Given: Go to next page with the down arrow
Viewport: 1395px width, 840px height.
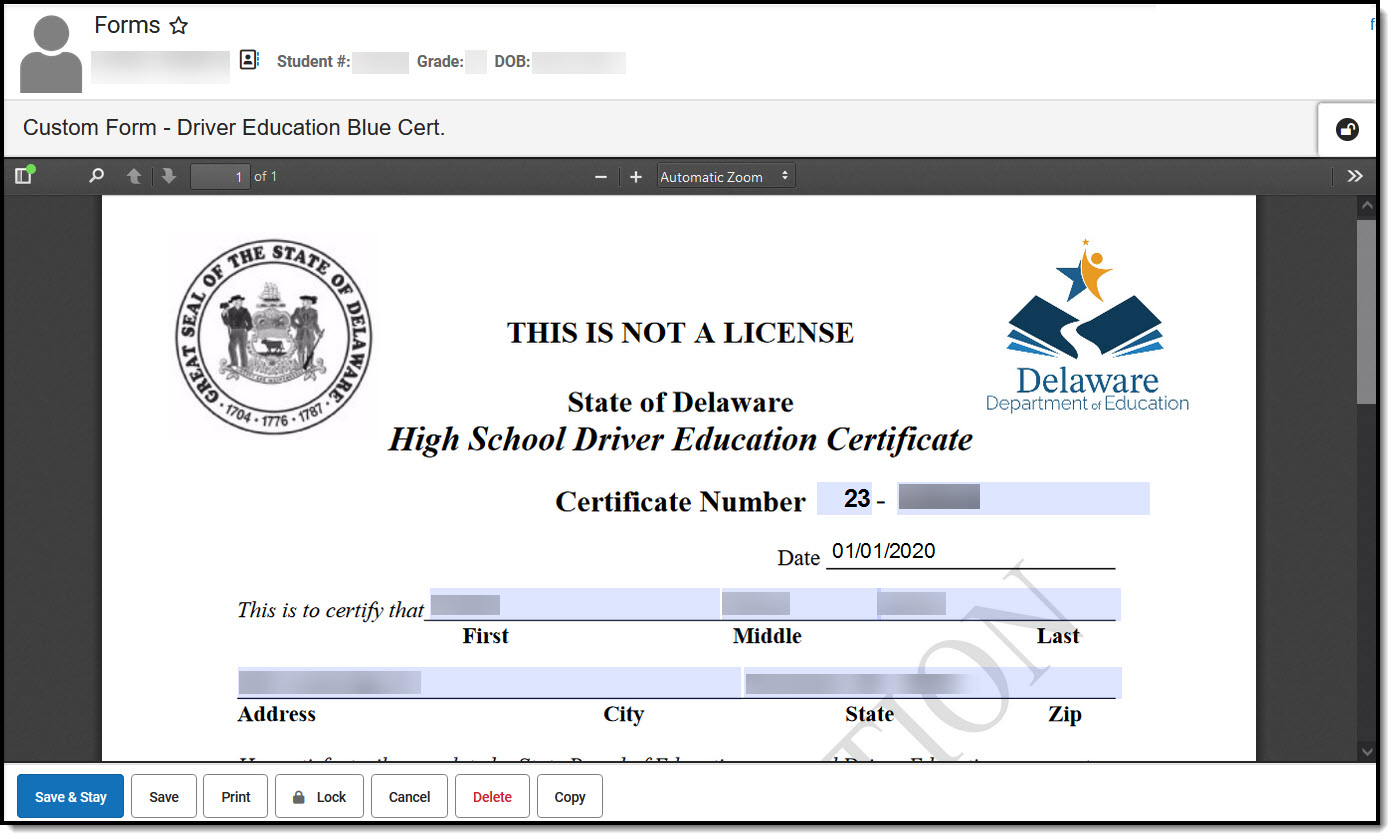Looking at the screenshot, I should [168, 176].
